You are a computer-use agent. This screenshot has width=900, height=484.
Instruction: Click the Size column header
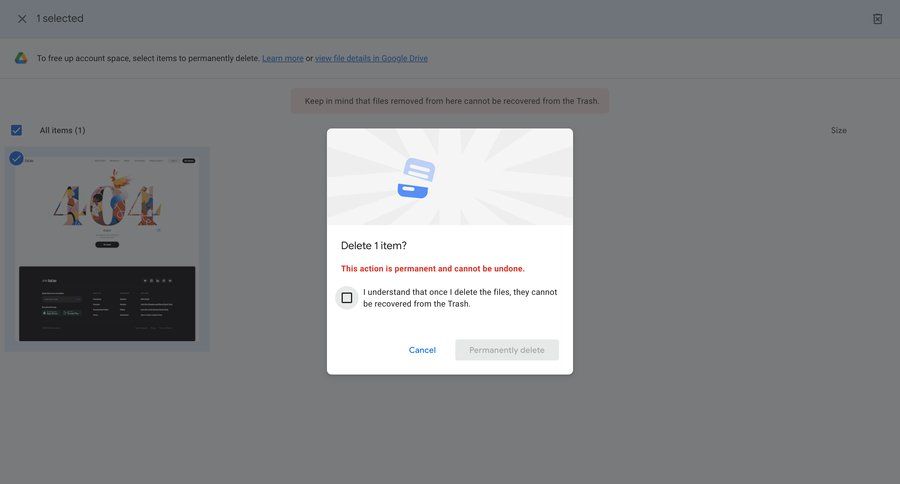838,131
